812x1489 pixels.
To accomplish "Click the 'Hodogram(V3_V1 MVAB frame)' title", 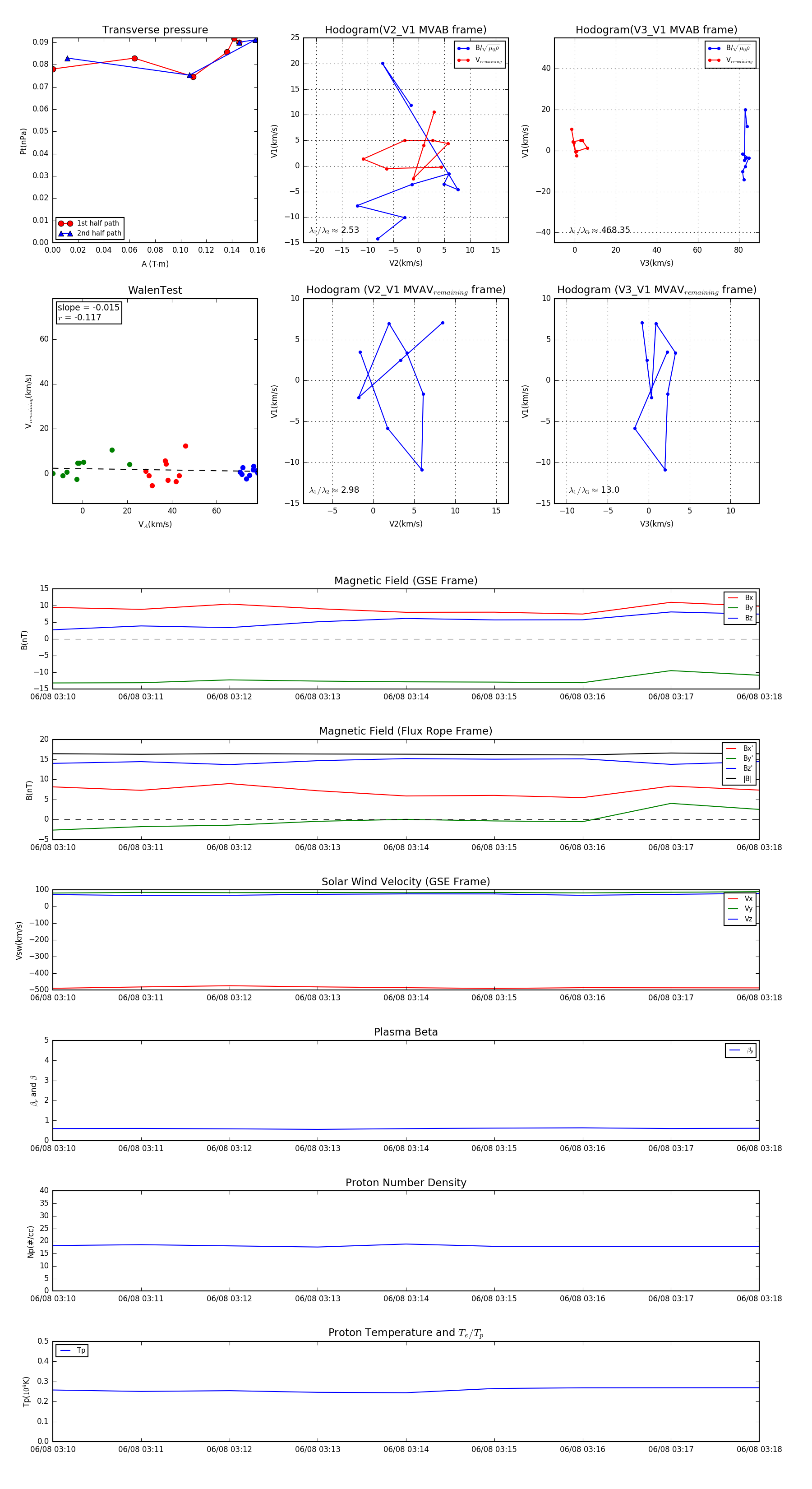I will [x=656, y=30].
